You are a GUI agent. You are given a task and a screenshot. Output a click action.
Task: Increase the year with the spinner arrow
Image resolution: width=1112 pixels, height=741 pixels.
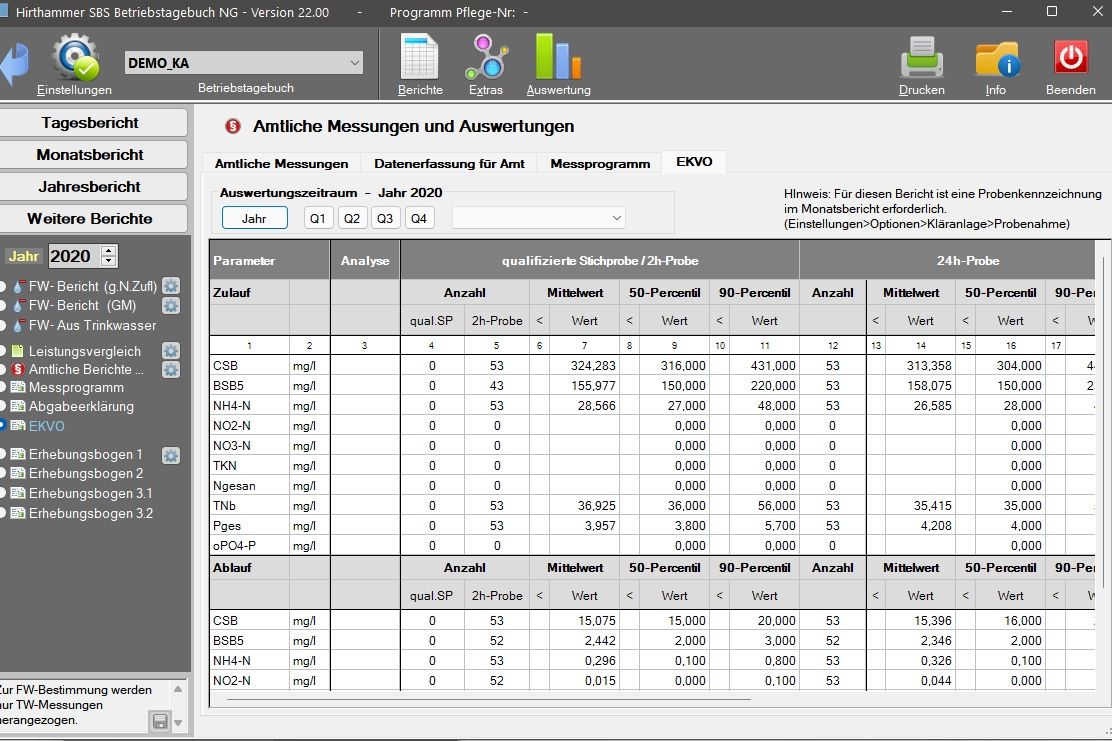[109, 251]
